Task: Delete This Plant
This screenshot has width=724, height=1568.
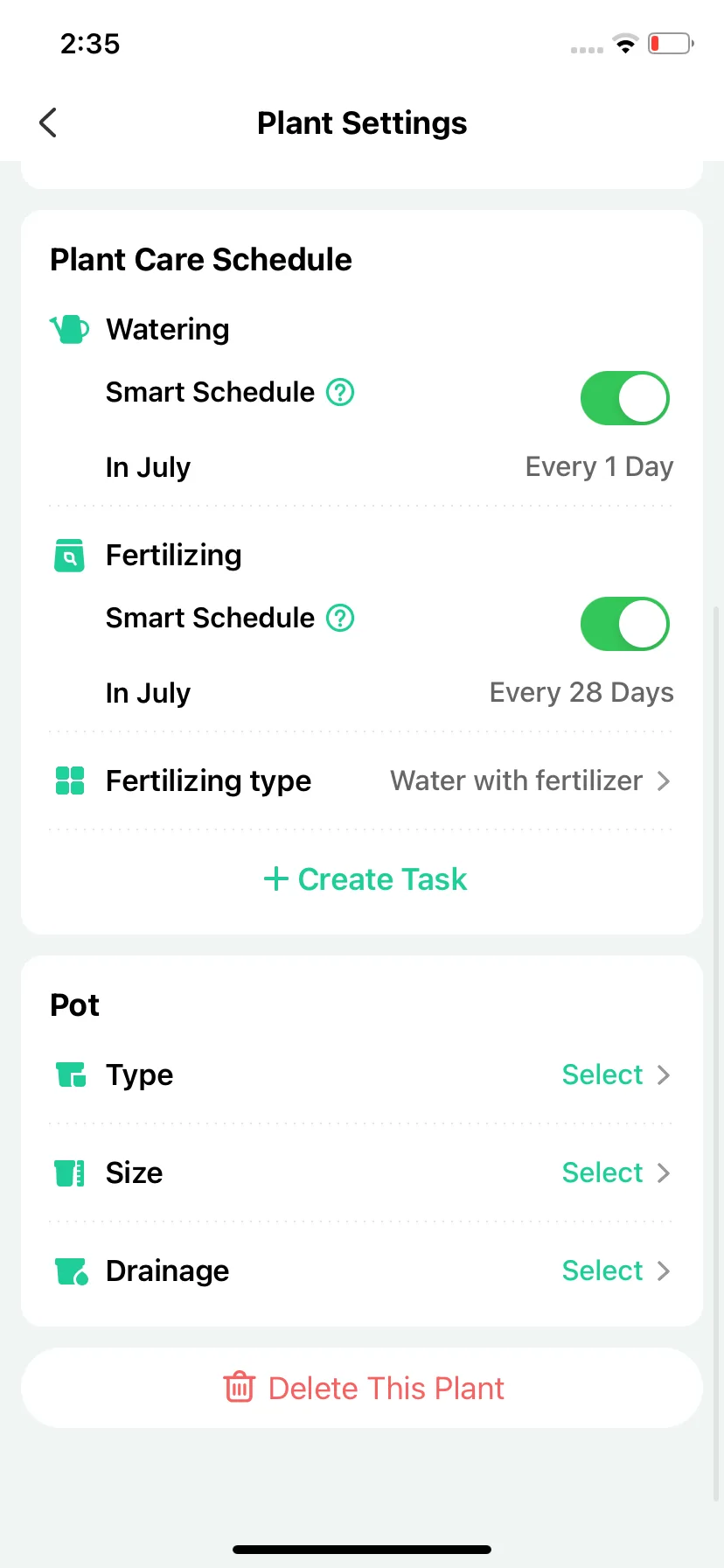Action: 362,1388
